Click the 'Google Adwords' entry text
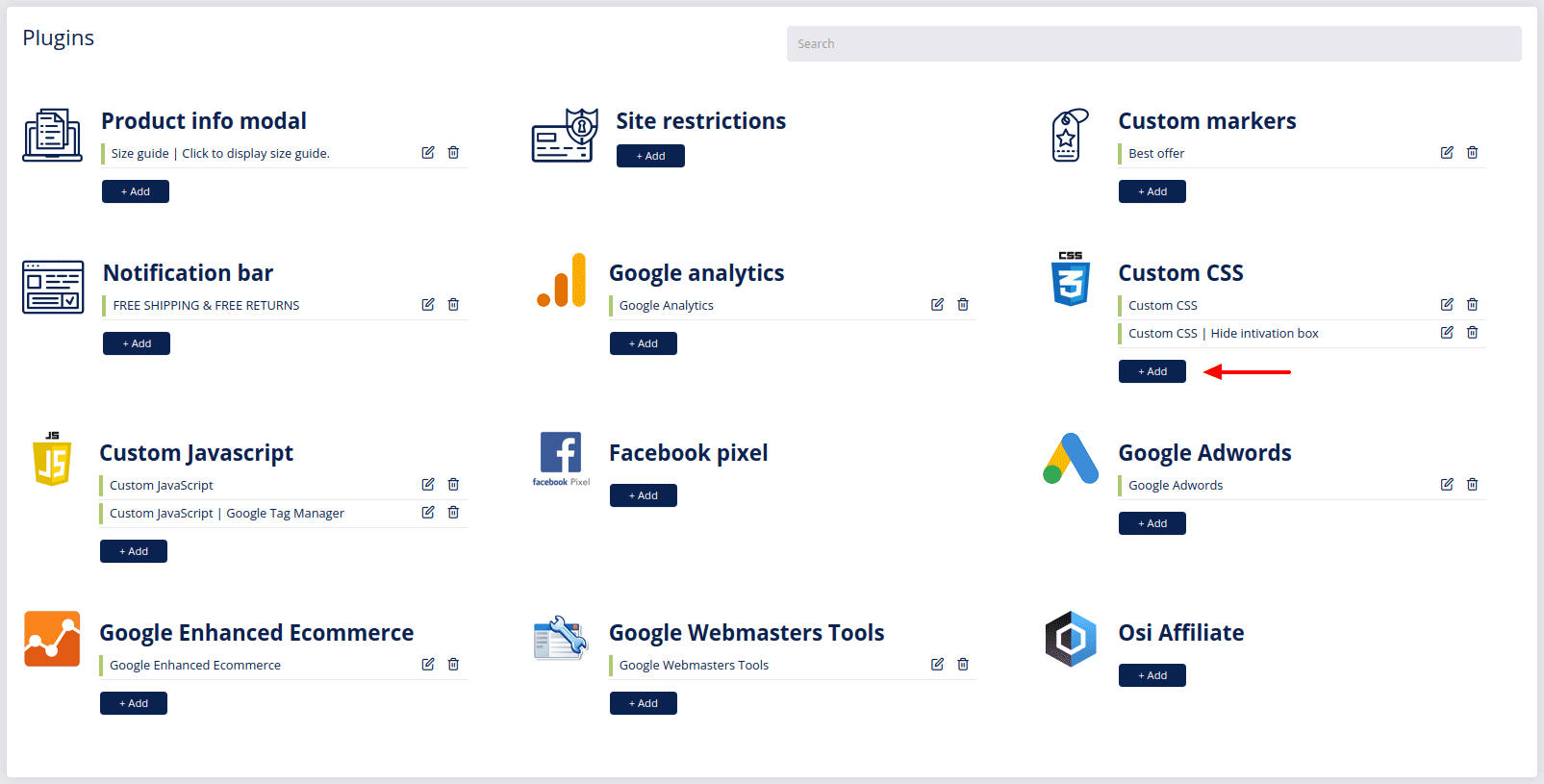Image resolution: width=1544 pixels, height=784 pixels. [x=1176, y=485]
